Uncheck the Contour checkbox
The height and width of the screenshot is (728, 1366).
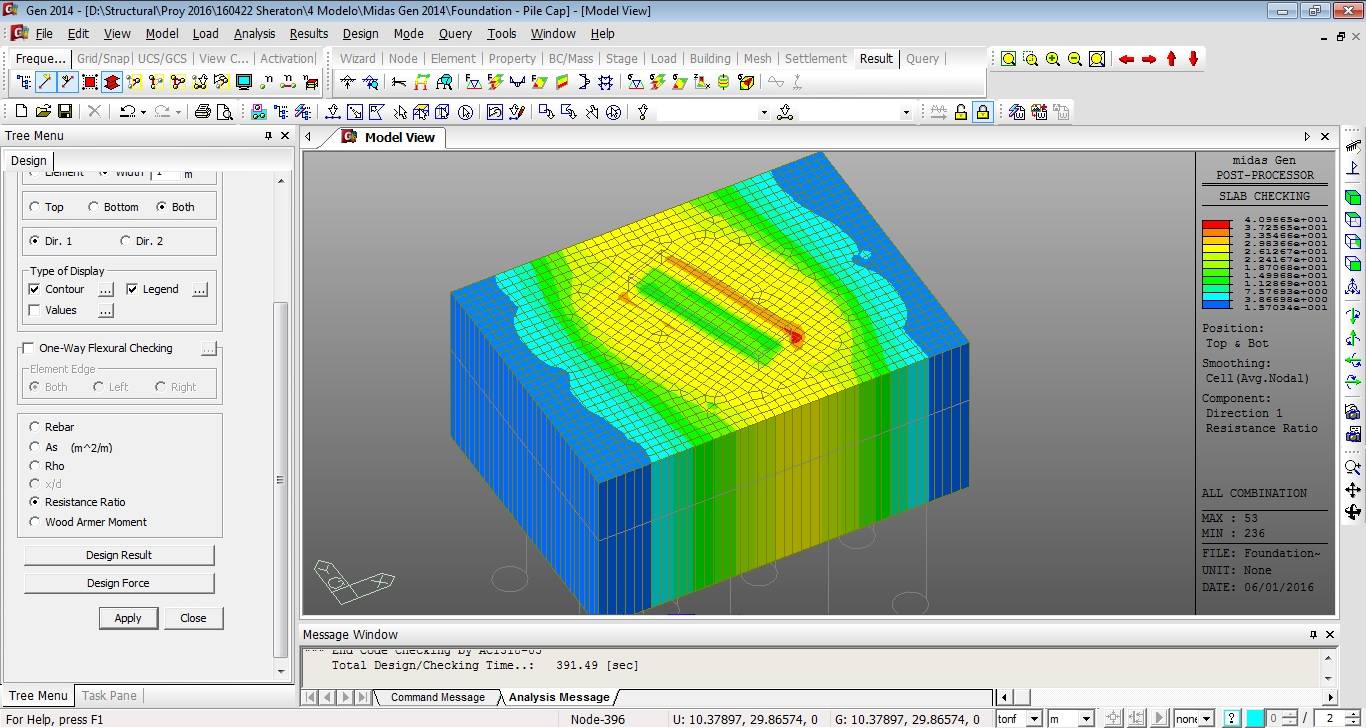tap(35, 289)
